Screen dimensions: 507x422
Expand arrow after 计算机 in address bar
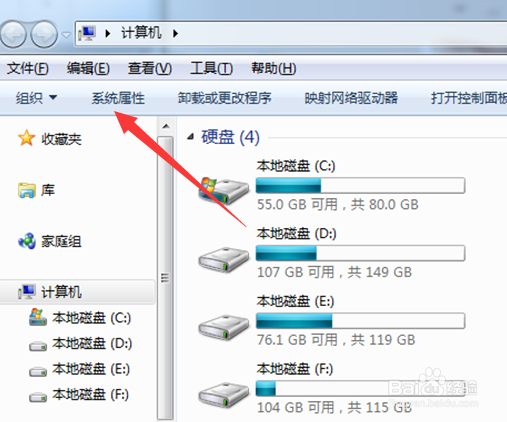coord(176,33)
